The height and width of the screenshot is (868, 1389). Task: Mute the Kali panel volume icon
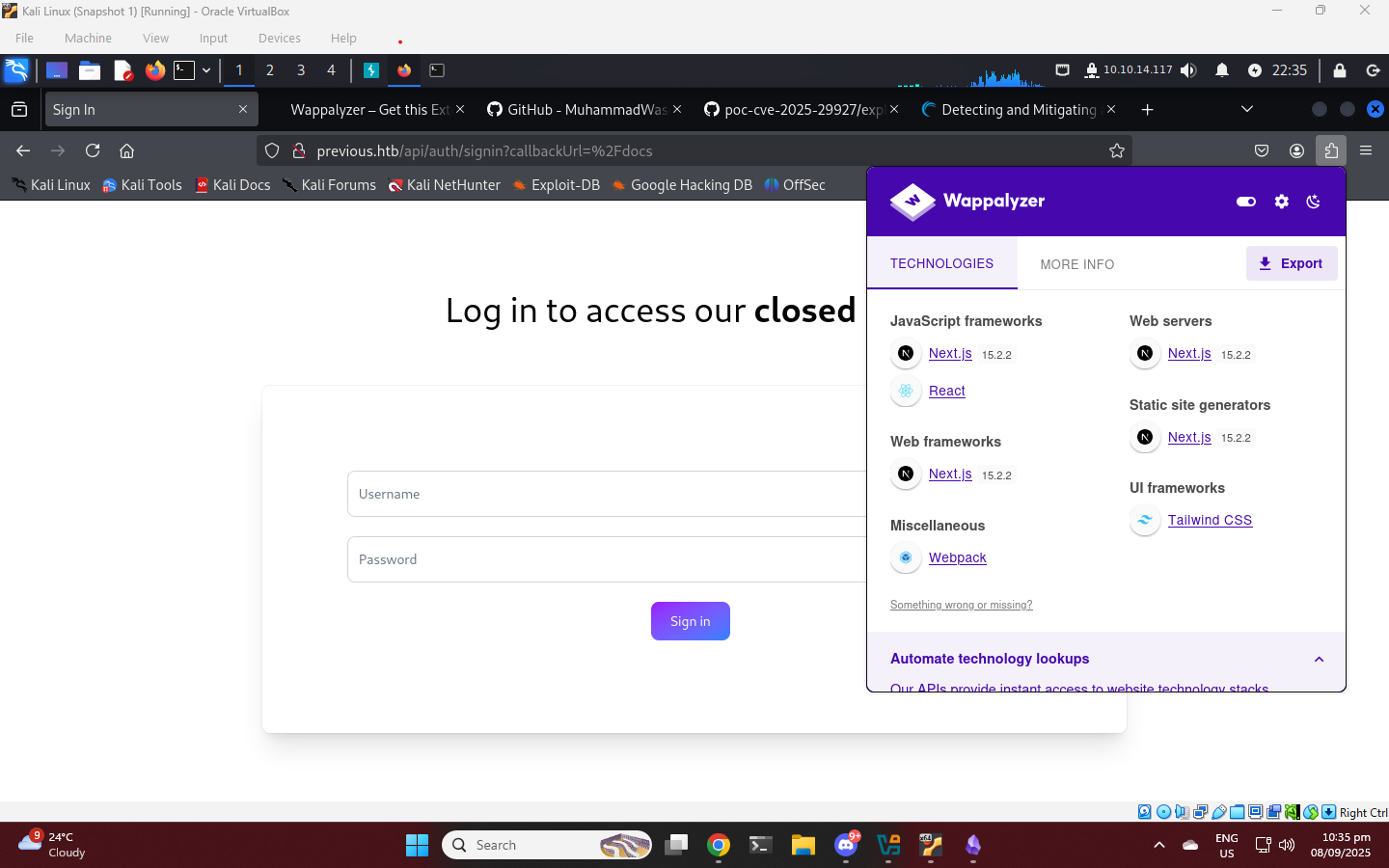(x=1188, y=70)
